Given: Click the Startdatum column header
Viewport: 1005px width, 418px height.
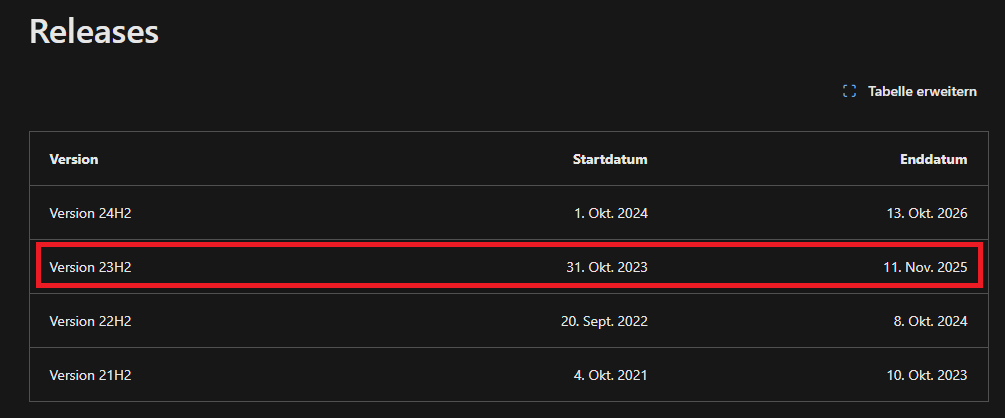Looking at the screenshot, I should (x=610, y=159).
